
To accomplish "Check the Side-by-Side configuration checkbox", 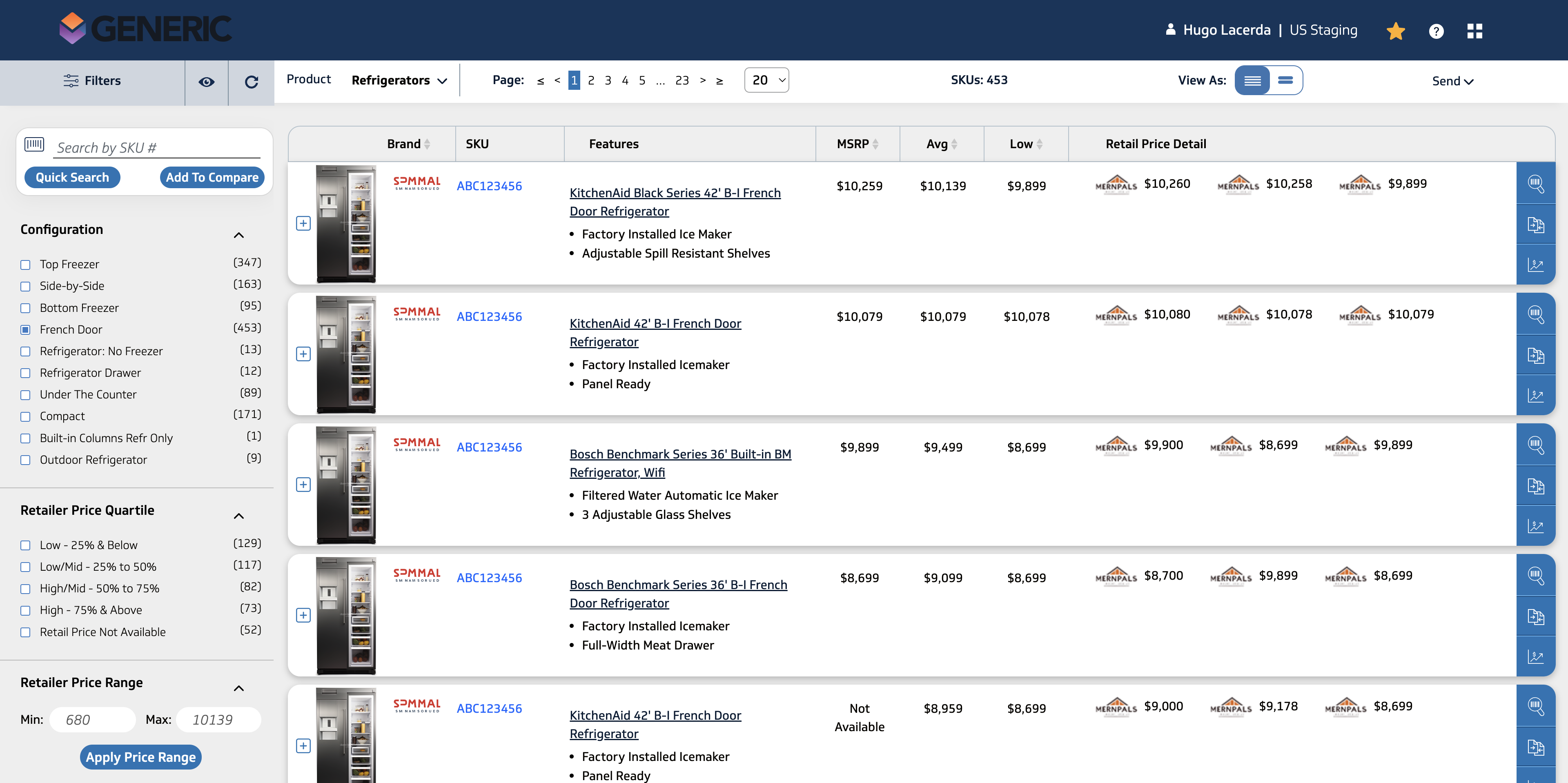I will click(x=26, y=286).
